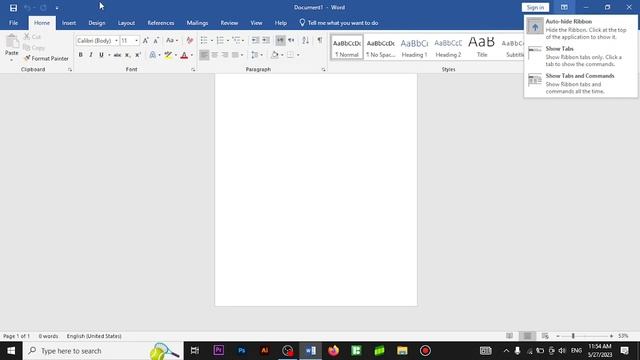Switch to Read Mode view icon
This screenshot has width=640, height=360.
pos(509,336)
